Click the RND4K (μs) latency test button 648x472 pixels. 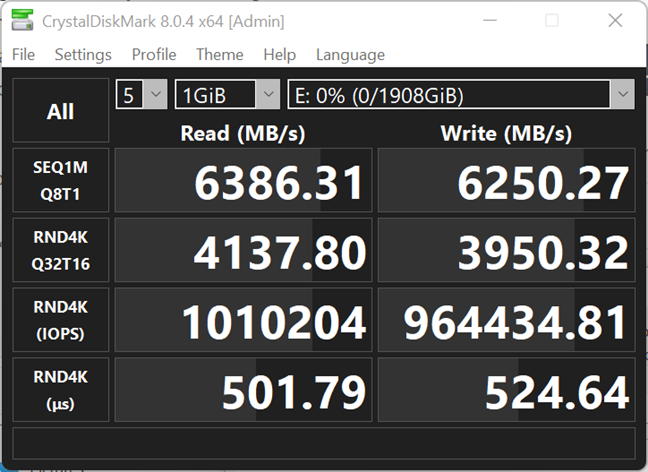click(61, 390)
